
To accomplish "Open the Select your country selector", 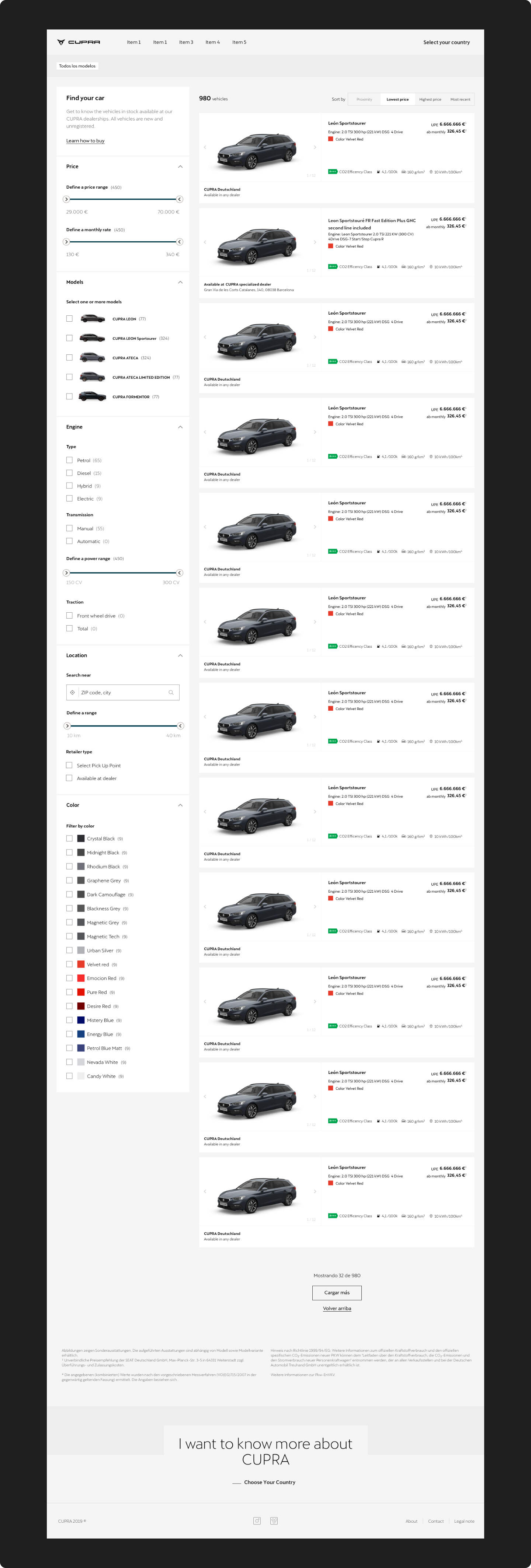I will pyautogui.click(x=446, y=43).
